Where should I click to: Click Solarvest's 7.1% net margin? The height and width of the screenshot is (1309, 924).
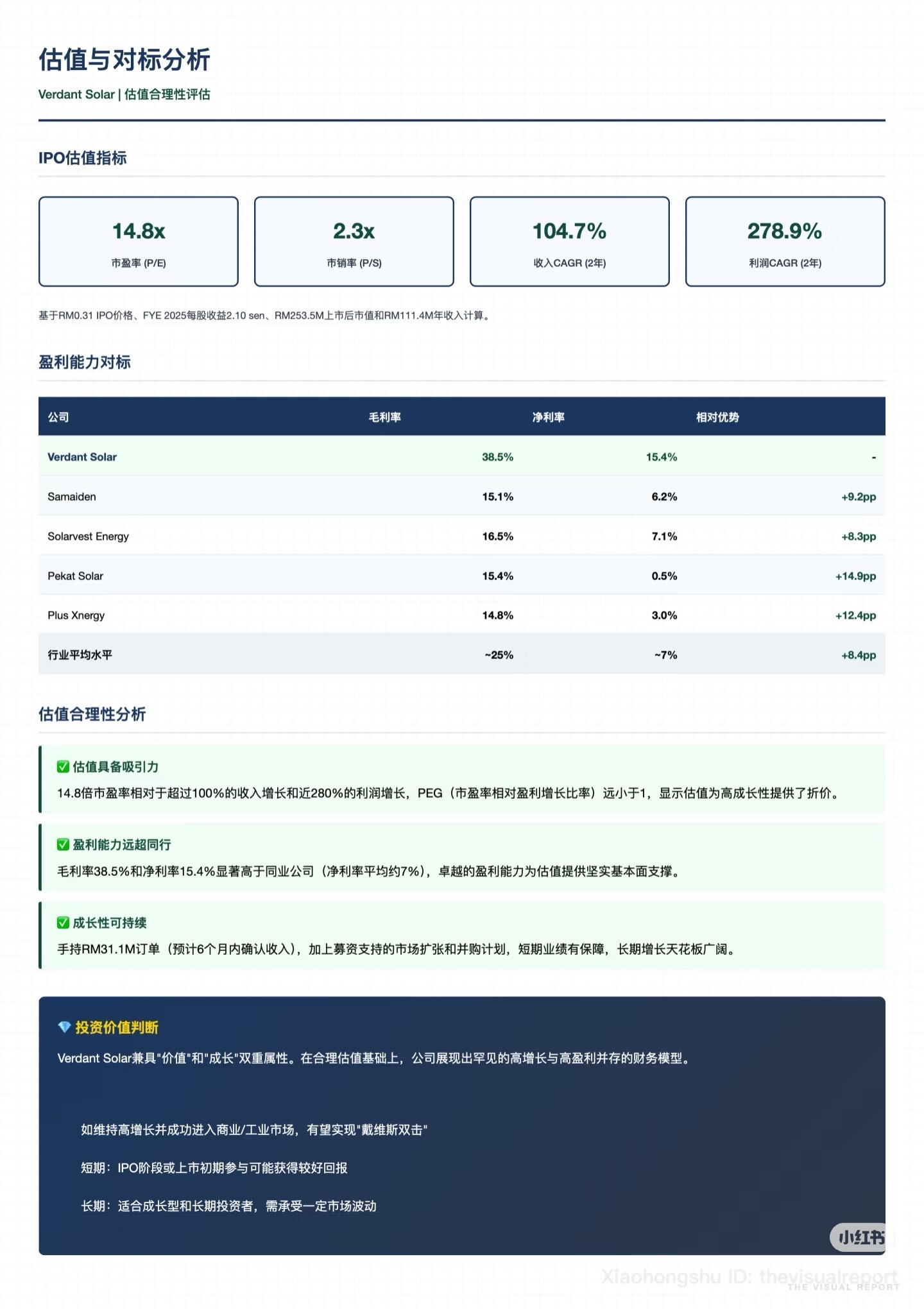pyautogui.click(x=664, y=536)
